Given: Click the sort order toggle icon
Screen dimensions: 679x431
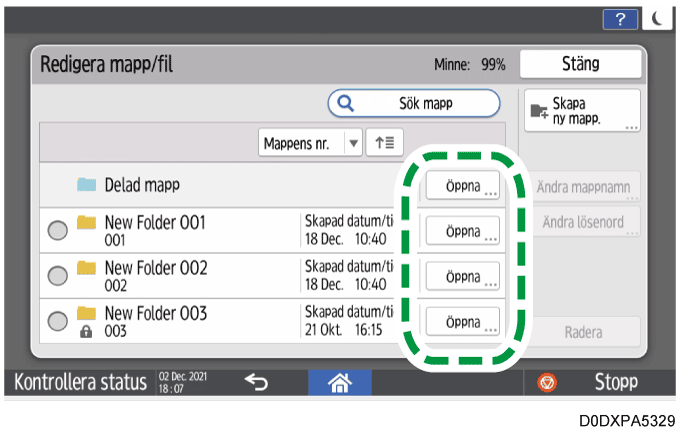Looking at the screenshot, I should tap(384, 143).
